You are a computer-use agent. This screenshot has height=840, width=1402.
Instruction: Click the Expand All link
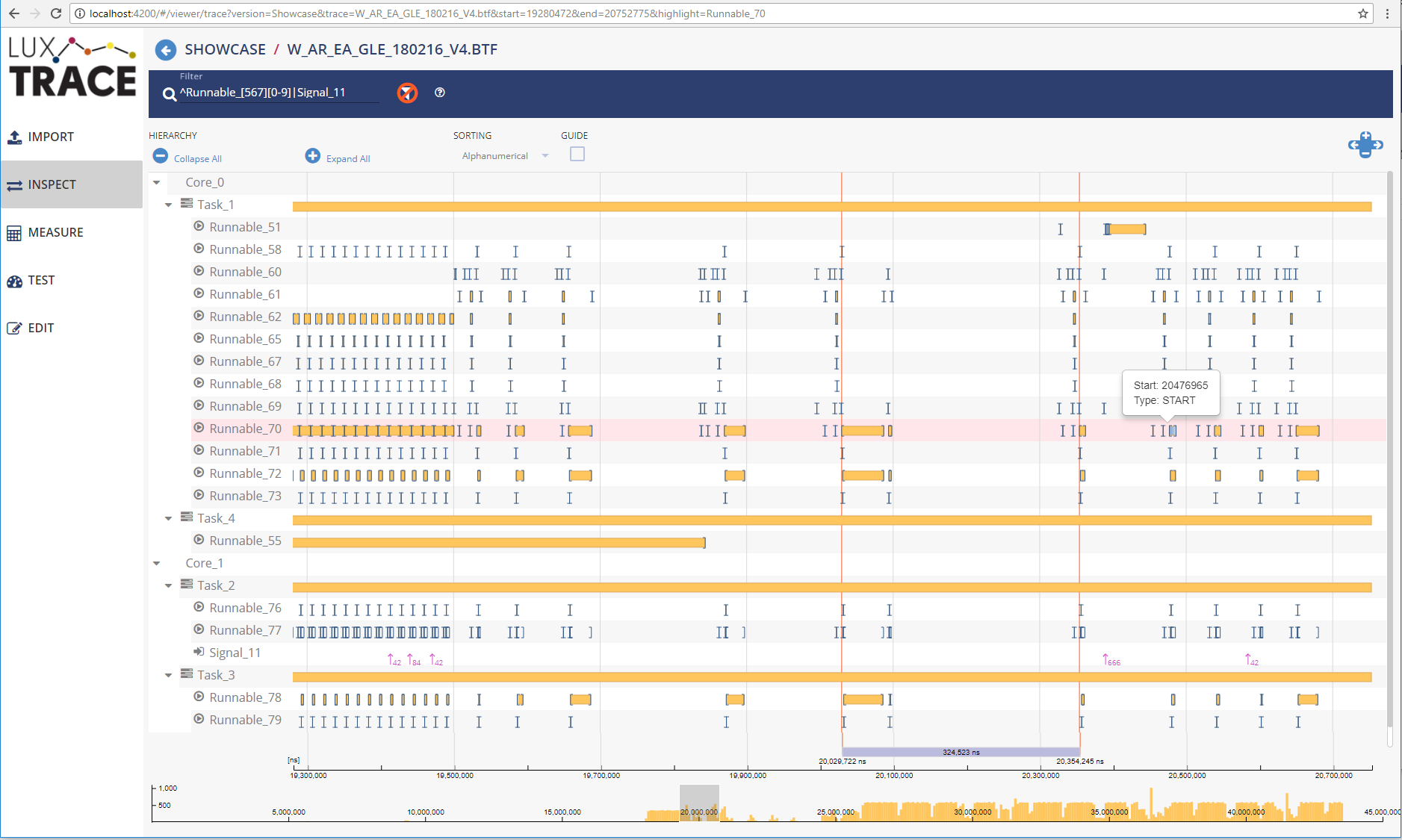(348, 159)
